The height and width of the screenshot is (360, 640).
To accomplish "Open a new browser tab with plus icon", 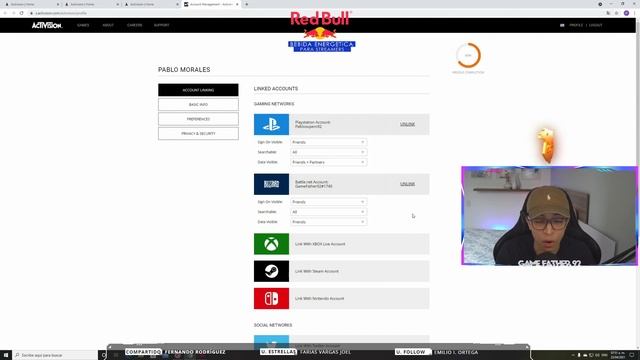I will coord(247,4).
